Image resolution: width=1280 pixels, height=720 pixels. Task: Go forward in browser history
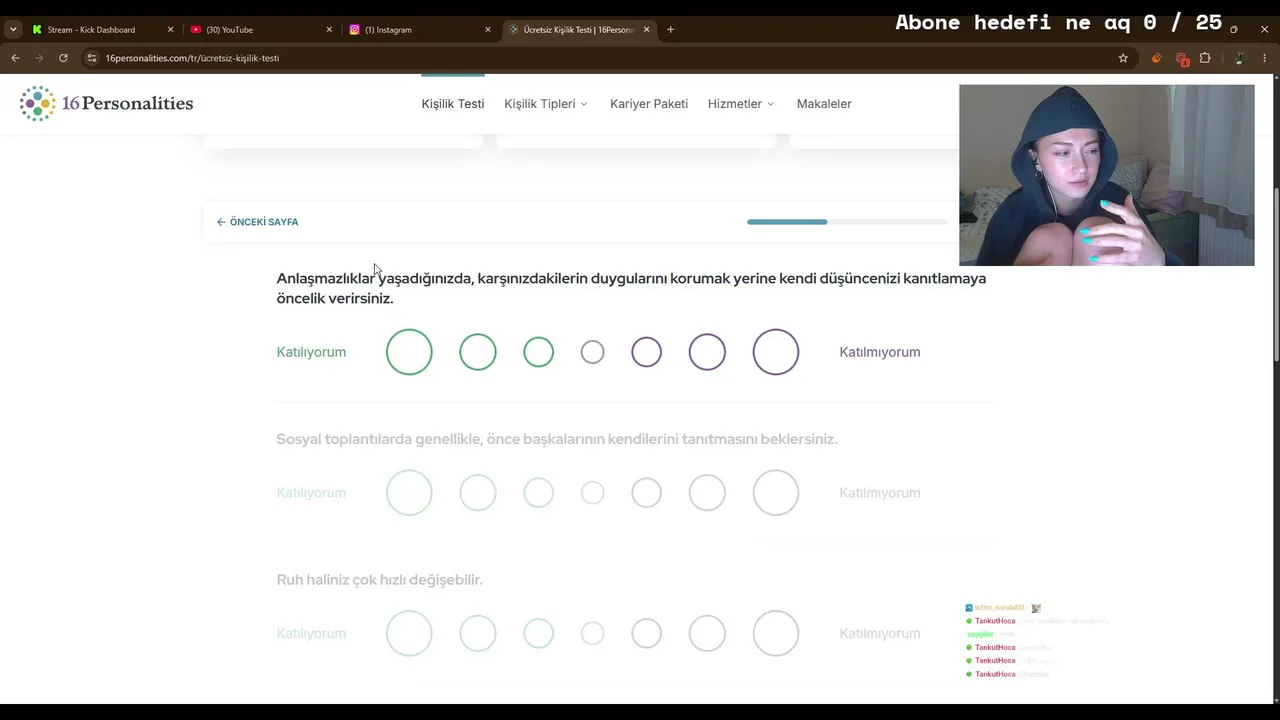click(39, 58)
